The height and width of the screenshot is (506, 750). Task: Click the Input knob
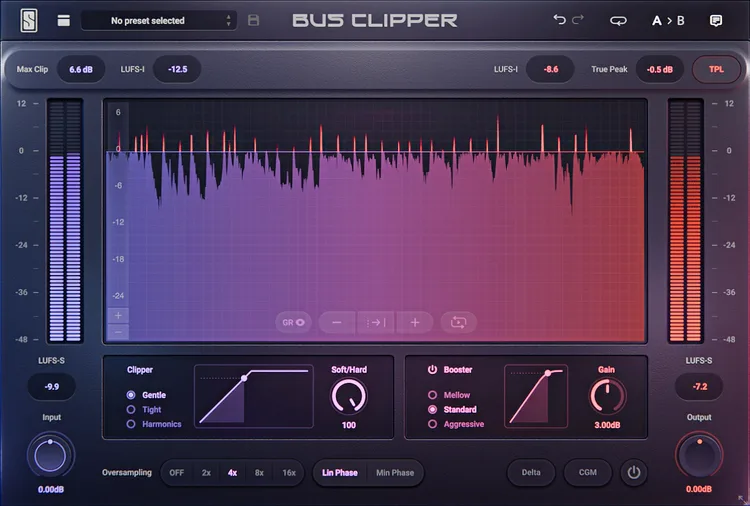click(x=50, y=456)
